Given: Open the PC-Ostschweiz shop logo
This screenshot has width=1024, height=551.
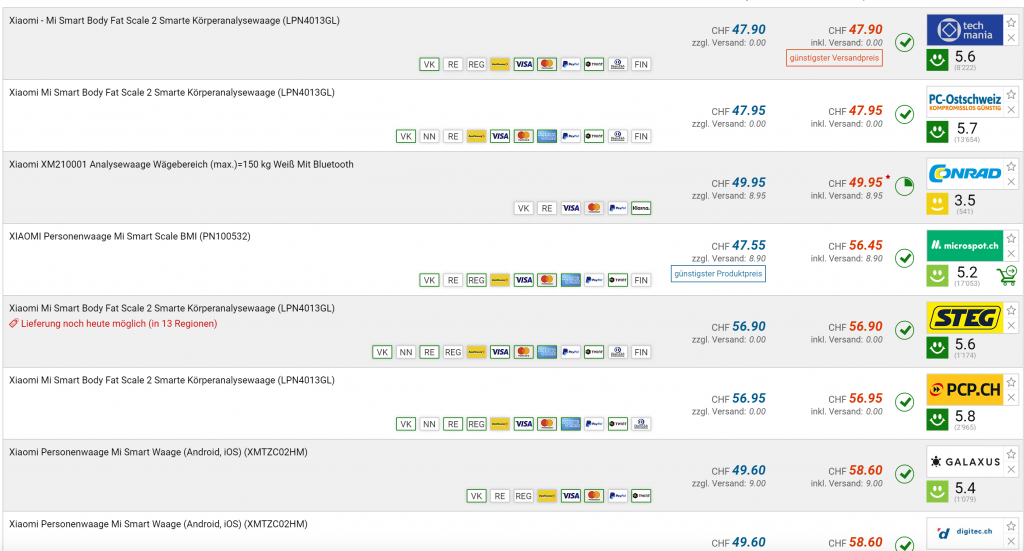Looking at the screenshot, I should tap(964, 102).
